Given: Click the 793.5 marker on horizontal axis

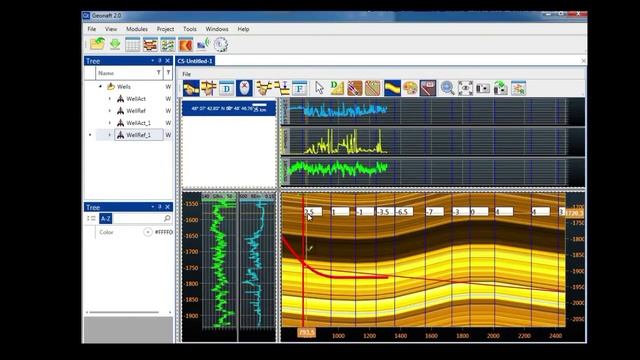Looking at the screenshot, I should [x=307, y=332].
